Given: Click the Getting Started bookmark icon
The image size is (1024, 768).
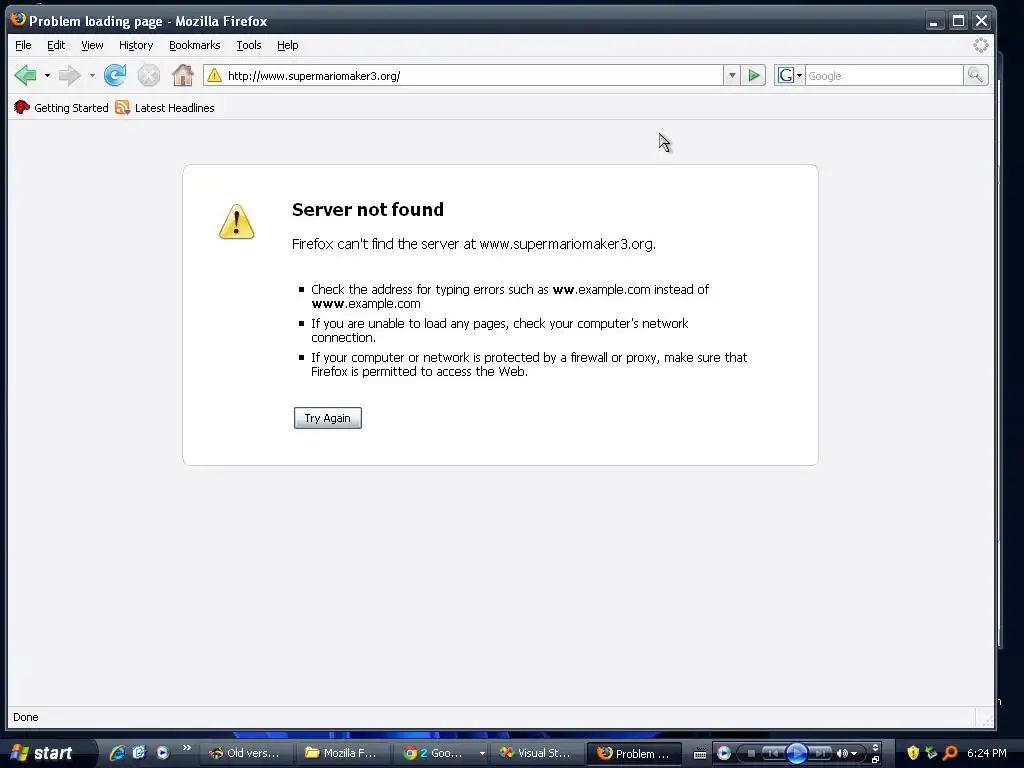Looking at the screenshot, I should 22,108.
